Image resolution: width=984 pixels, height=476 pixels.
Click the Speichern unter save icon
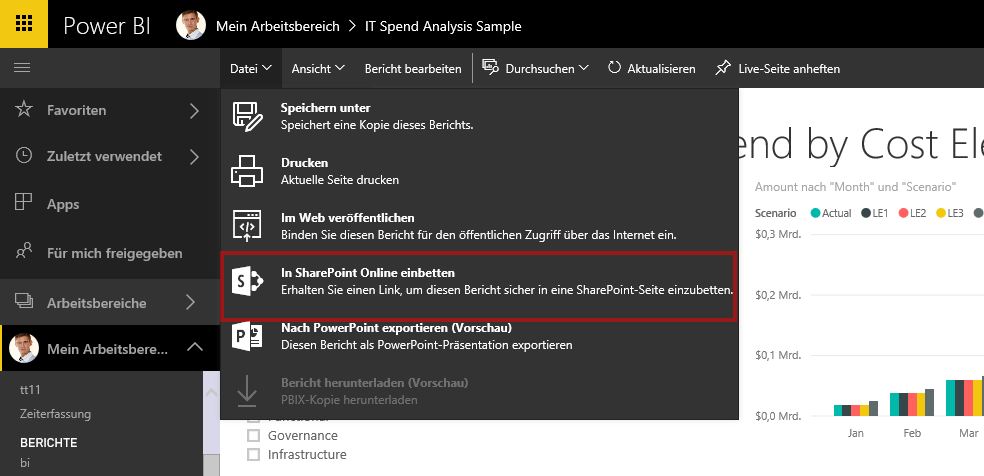point(247,116)
